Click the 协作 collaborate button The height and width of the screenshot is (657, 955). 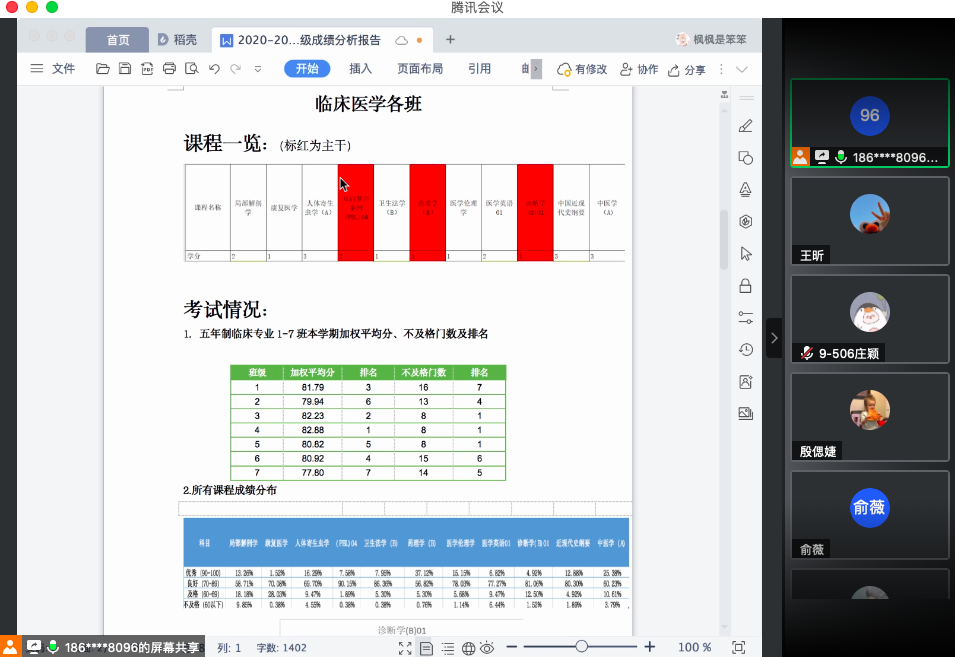pyautogui.click(x=640, y=70)
